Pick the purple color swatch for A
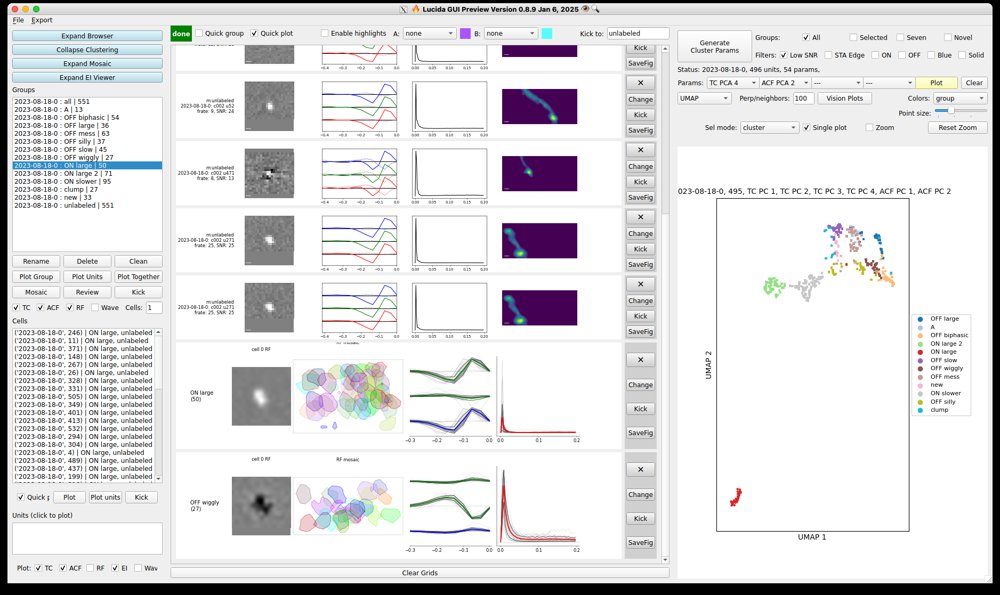The image size is (1000, 595). [x=465, y=33]
